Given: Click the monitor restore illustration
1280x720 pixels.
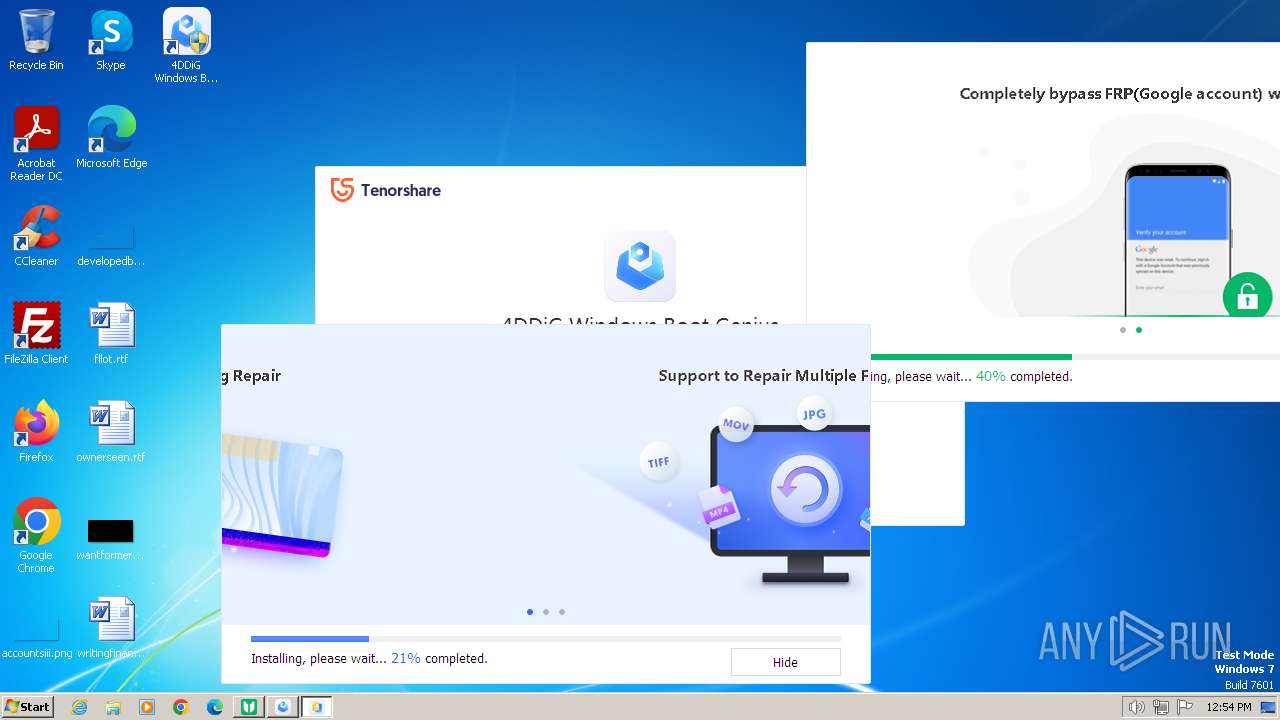Looking at the screenshot, I should point(790,505).
